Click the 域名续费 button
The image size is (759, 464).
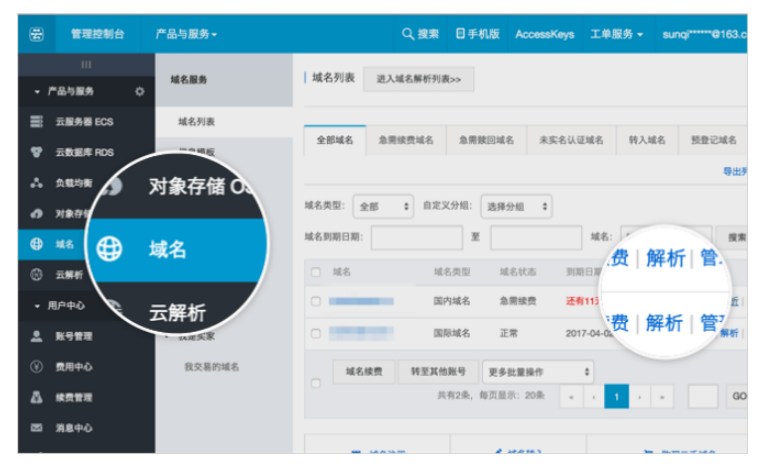364,372
